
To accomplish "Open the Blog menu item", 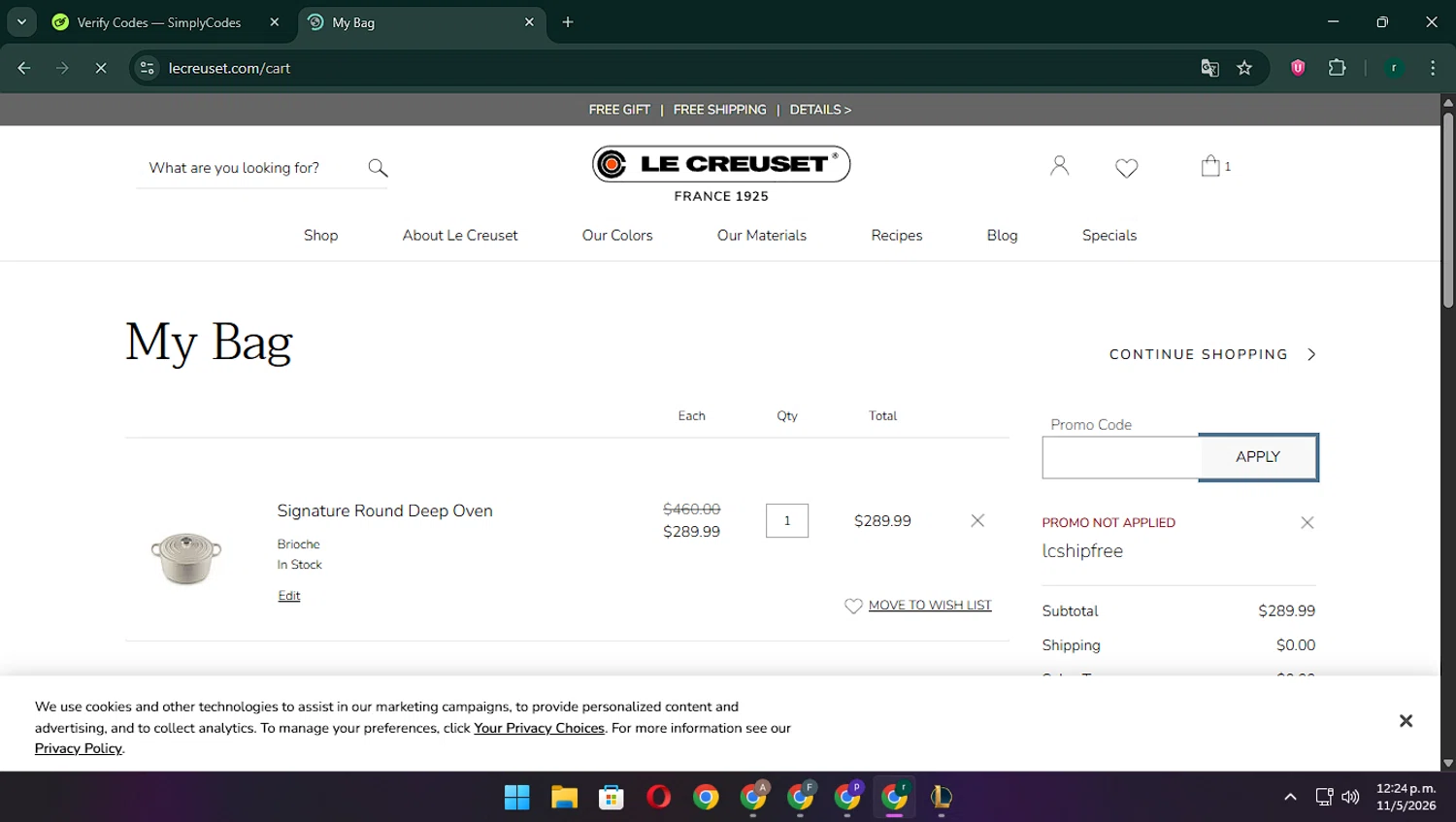I will (x=1002, y=235).
